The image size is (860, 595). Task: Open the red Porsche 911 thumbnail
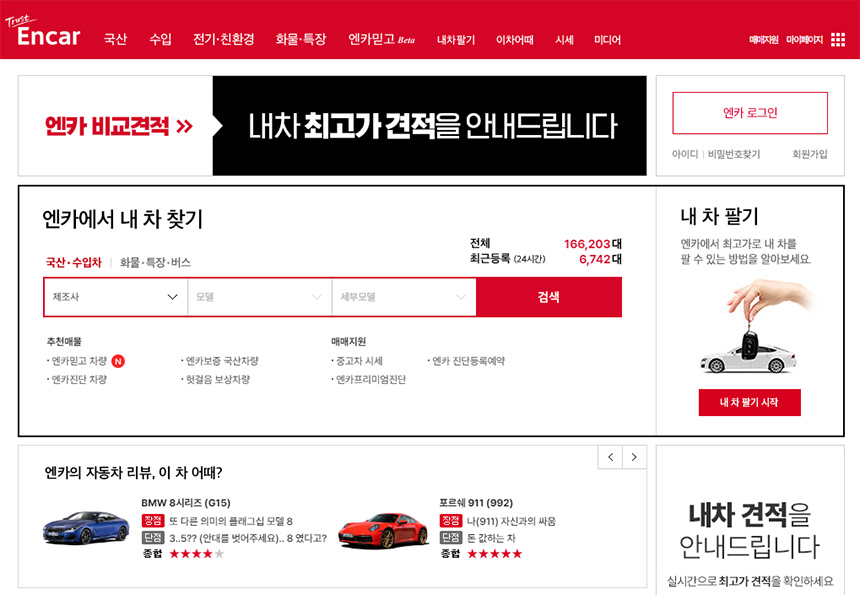(383, 530)
